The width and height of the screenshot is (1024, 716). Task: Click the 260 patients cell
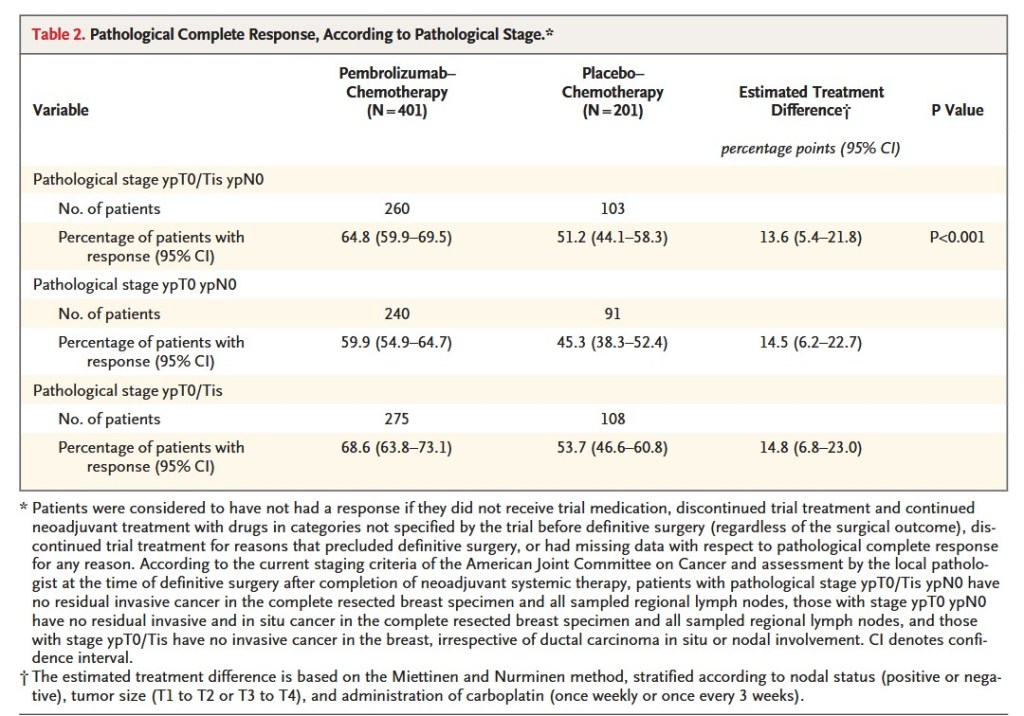coord(396,209)
